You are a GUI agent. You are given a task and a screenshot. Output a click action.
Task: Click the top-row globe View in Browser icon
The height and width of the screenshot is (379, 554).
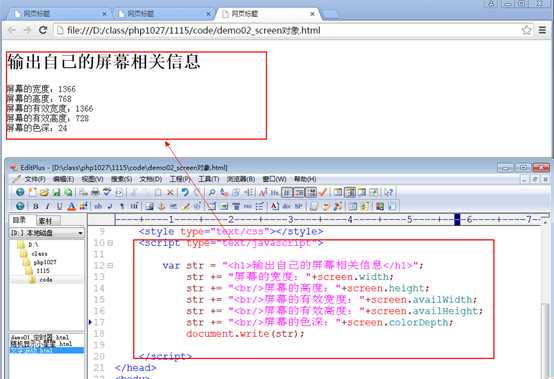click(x=20, y=192)
